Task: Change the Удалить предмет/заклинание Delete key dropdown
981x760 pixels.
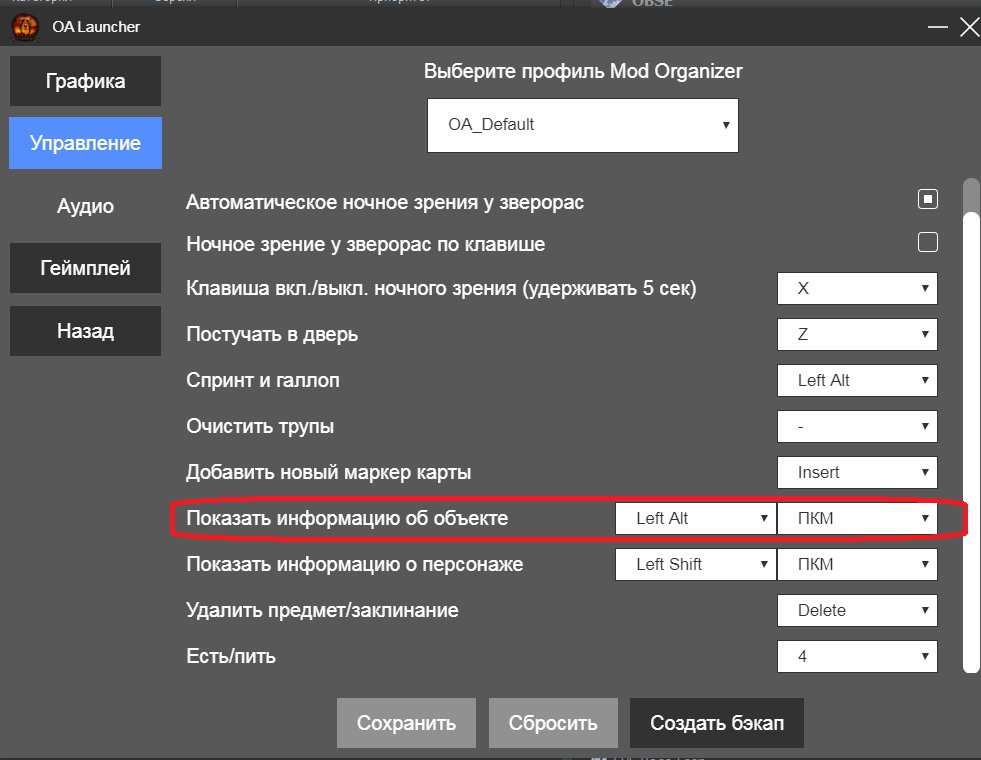Action: 857,610
